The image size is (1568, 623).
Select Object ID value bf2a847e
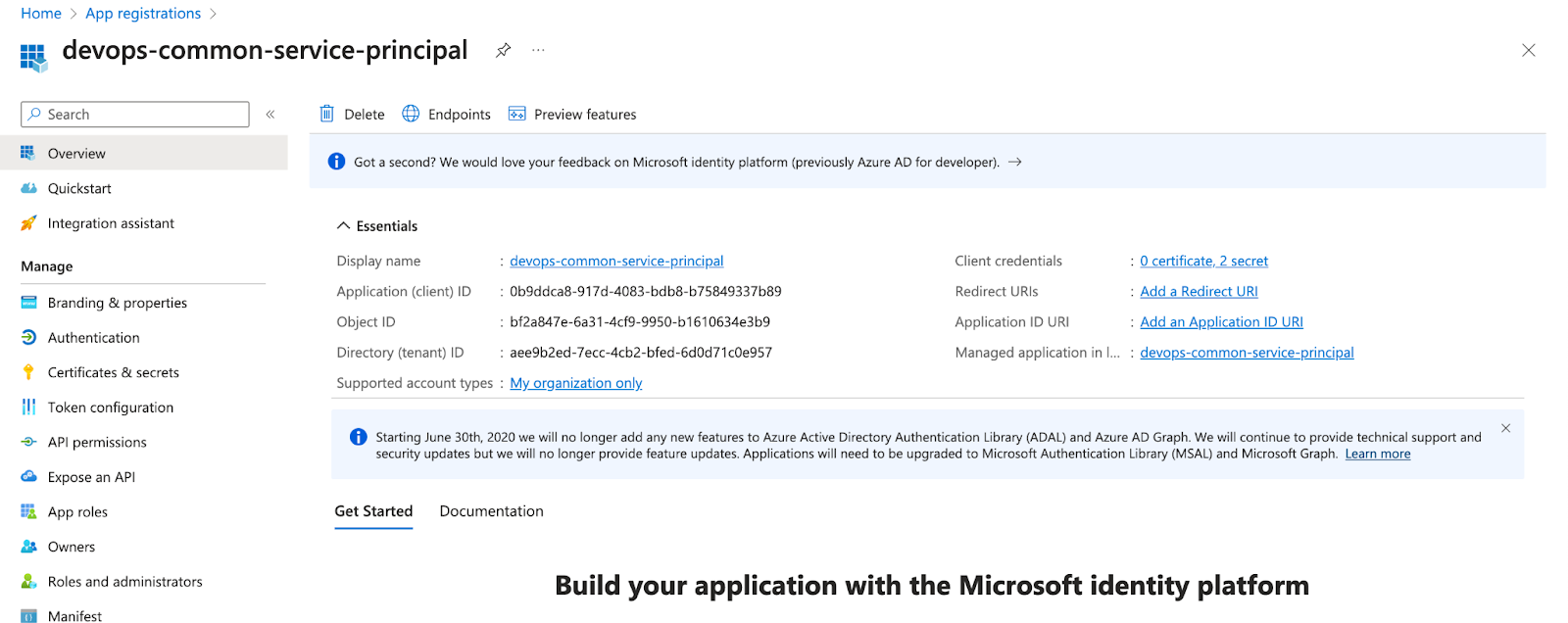640,321
